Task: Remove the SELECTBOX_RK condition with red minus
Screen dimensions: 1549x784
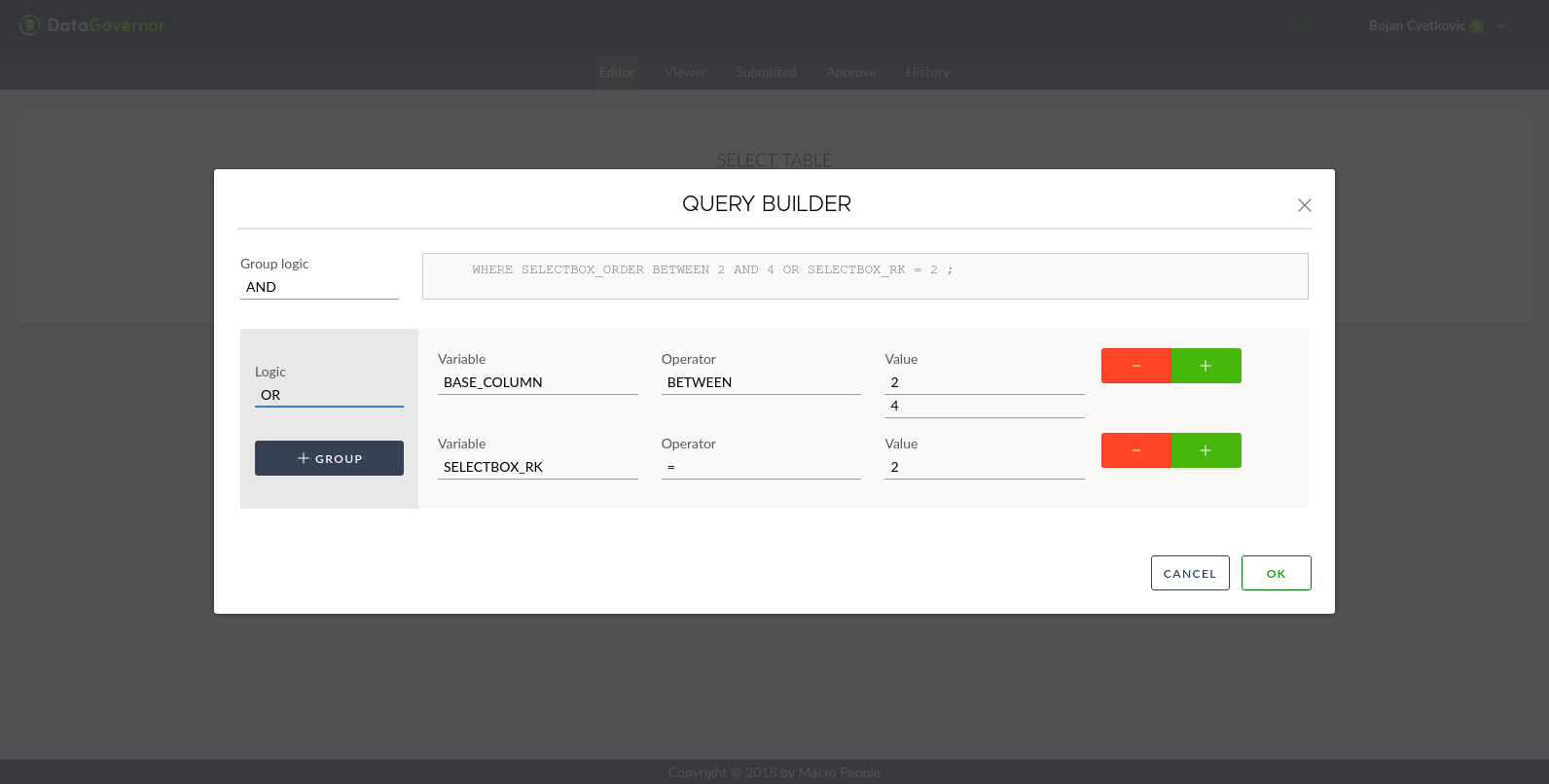Action: (1135, 450)
